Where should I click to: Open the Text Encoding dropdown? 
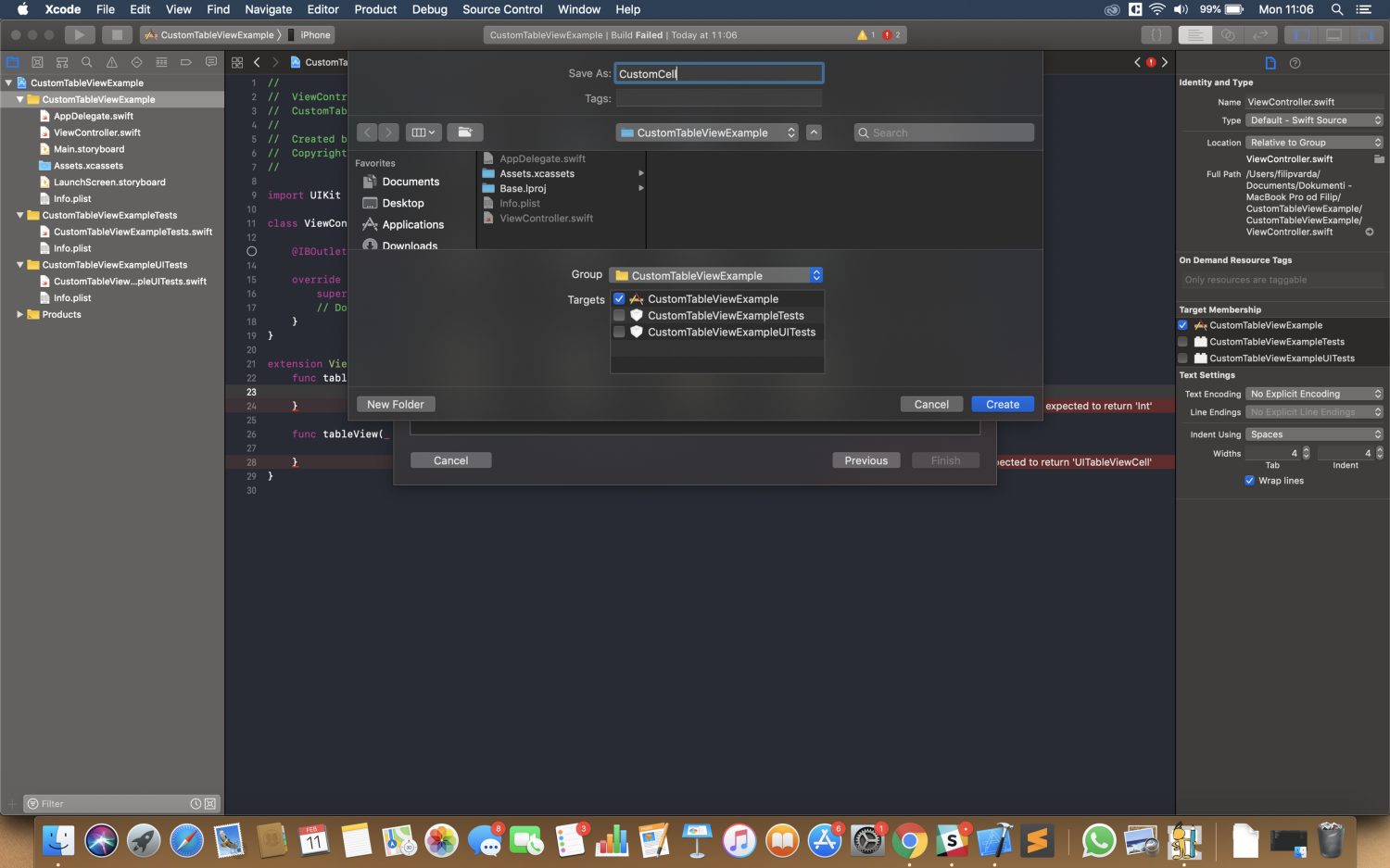(x=1314, y=394)
